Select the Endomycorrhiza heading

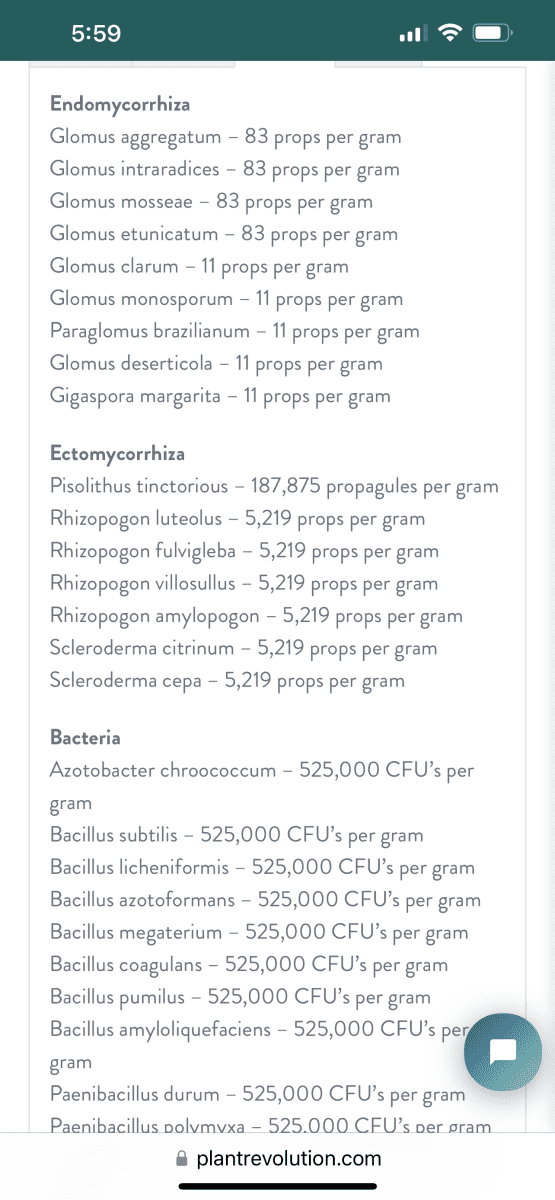120,104
